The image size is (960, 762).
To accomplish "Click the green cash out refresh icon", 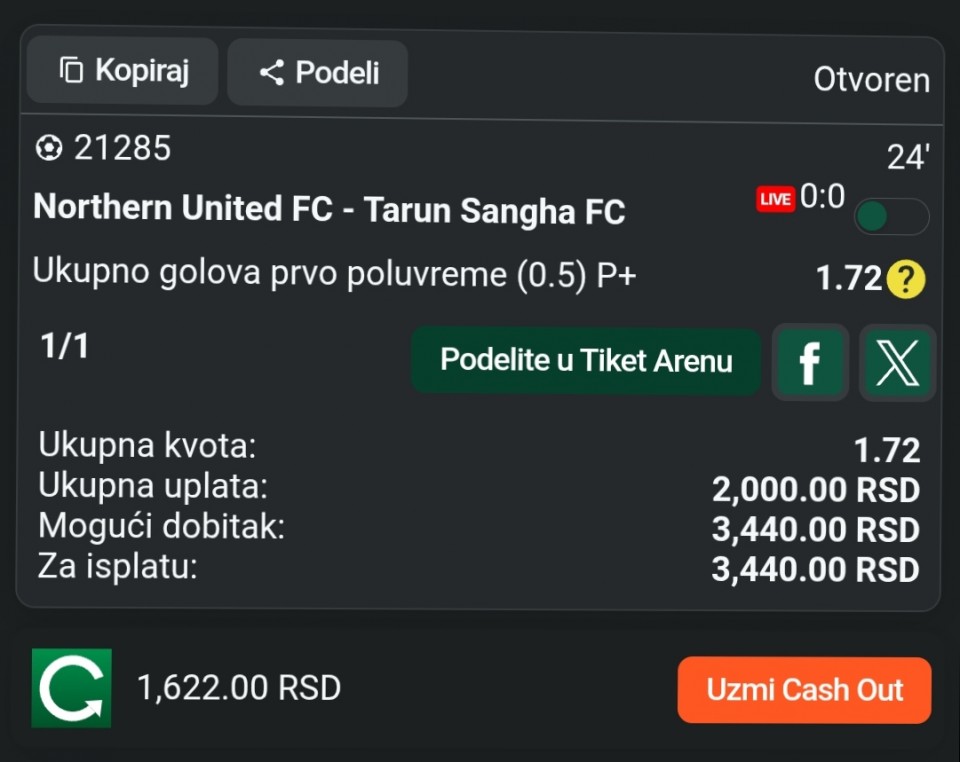I will coord(71,688).
